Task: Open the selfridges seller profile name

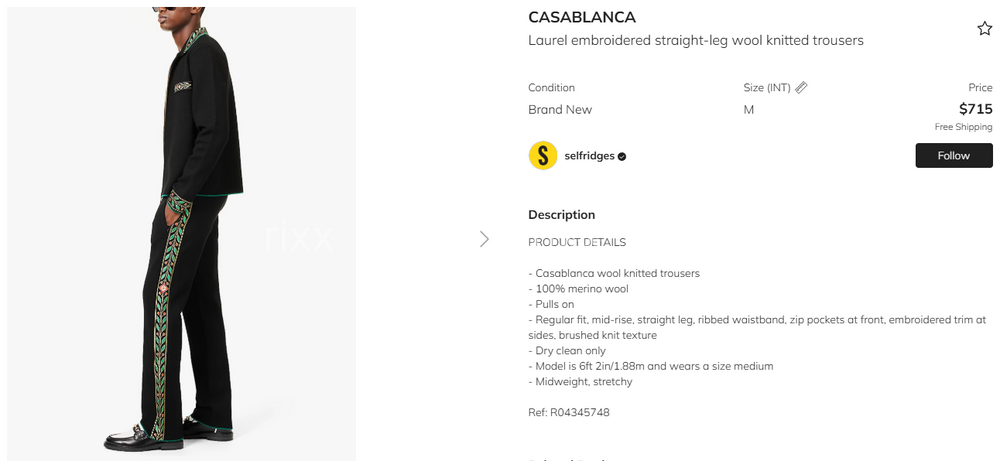Action: 589,156
